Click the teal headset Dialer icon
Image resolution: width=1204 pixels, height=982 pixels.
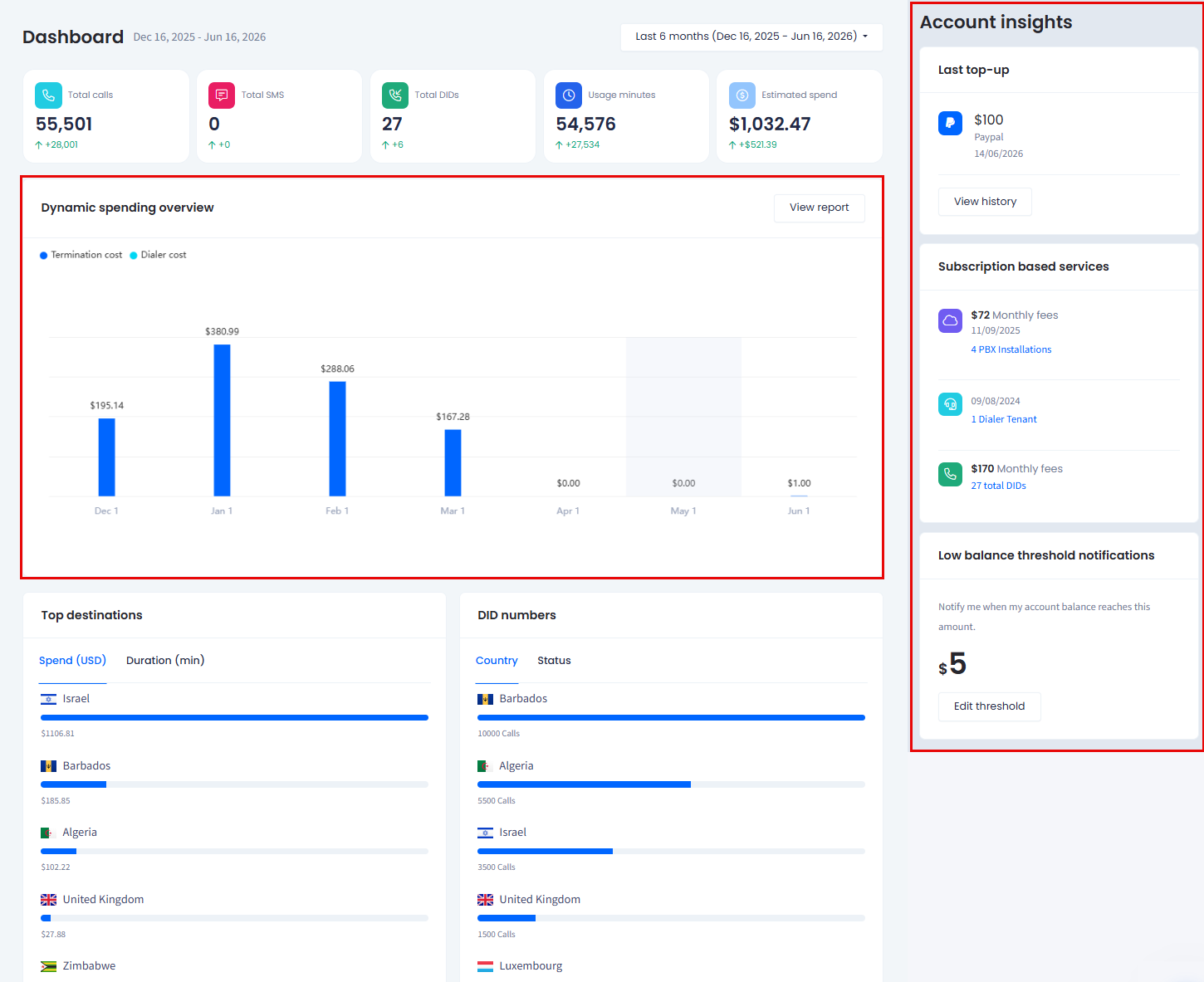coord(950,404)
